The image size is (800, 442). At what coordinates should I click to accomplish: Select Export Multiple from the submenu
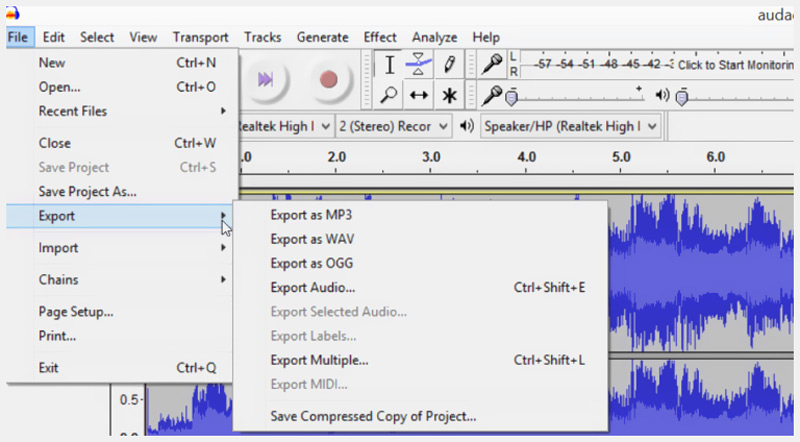point(320,360)
